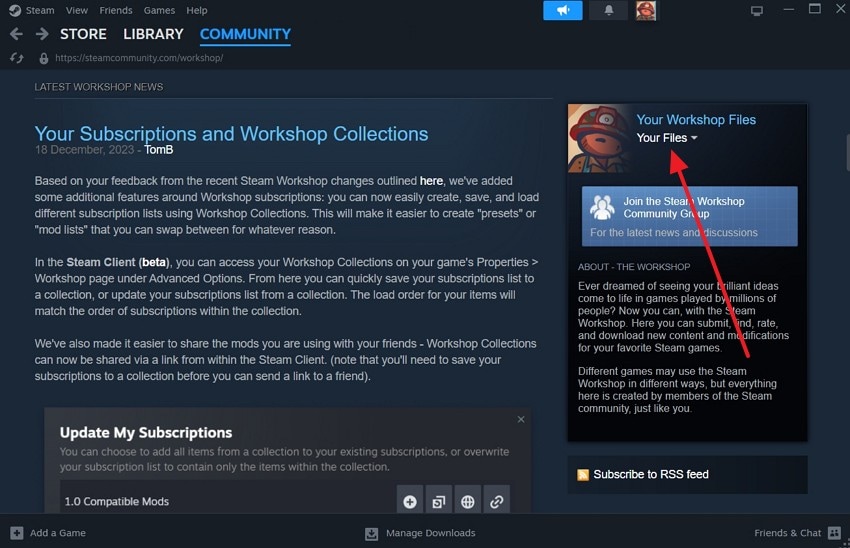This screenshot has height=548, width=850.
Task: Open the Help menu
Action: [197, 10]
